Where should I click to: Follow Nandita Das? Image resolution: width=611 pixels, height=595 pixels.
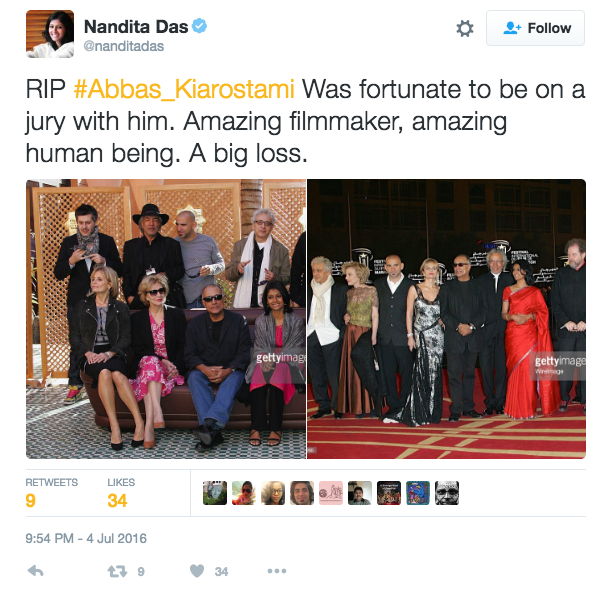[535, 28]
